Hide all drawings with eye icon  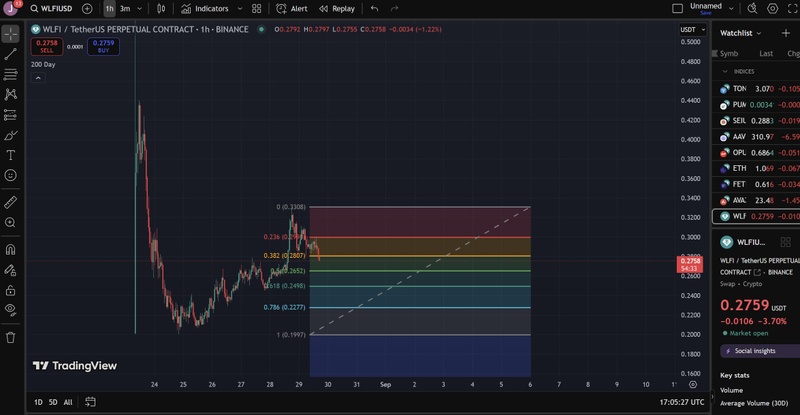click(11, 310)
